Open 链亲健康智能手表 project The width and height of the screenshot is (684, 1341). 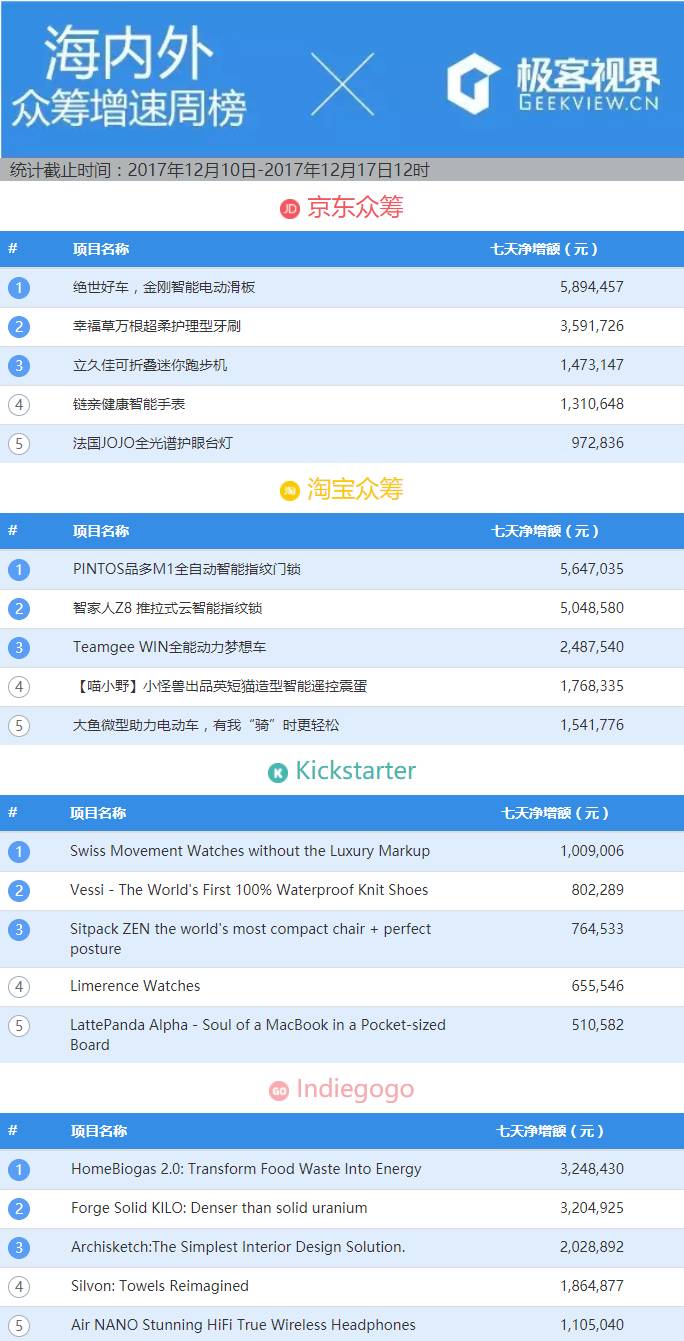[129, 404]
